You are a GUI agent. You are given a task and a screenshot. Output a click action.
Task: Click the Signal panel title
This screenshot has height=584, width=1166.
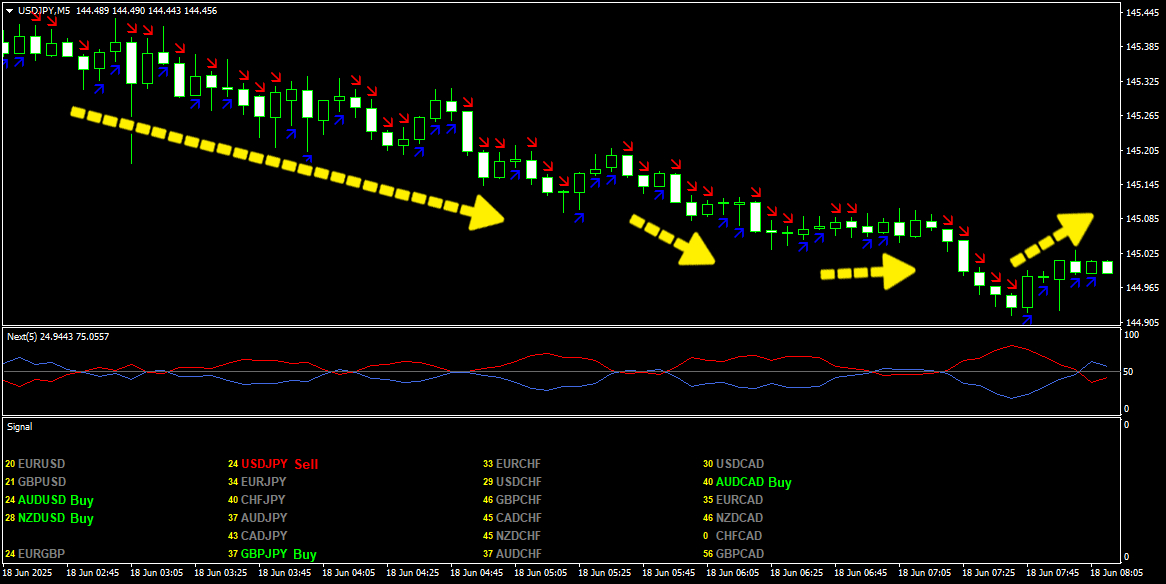pos(20,426)
